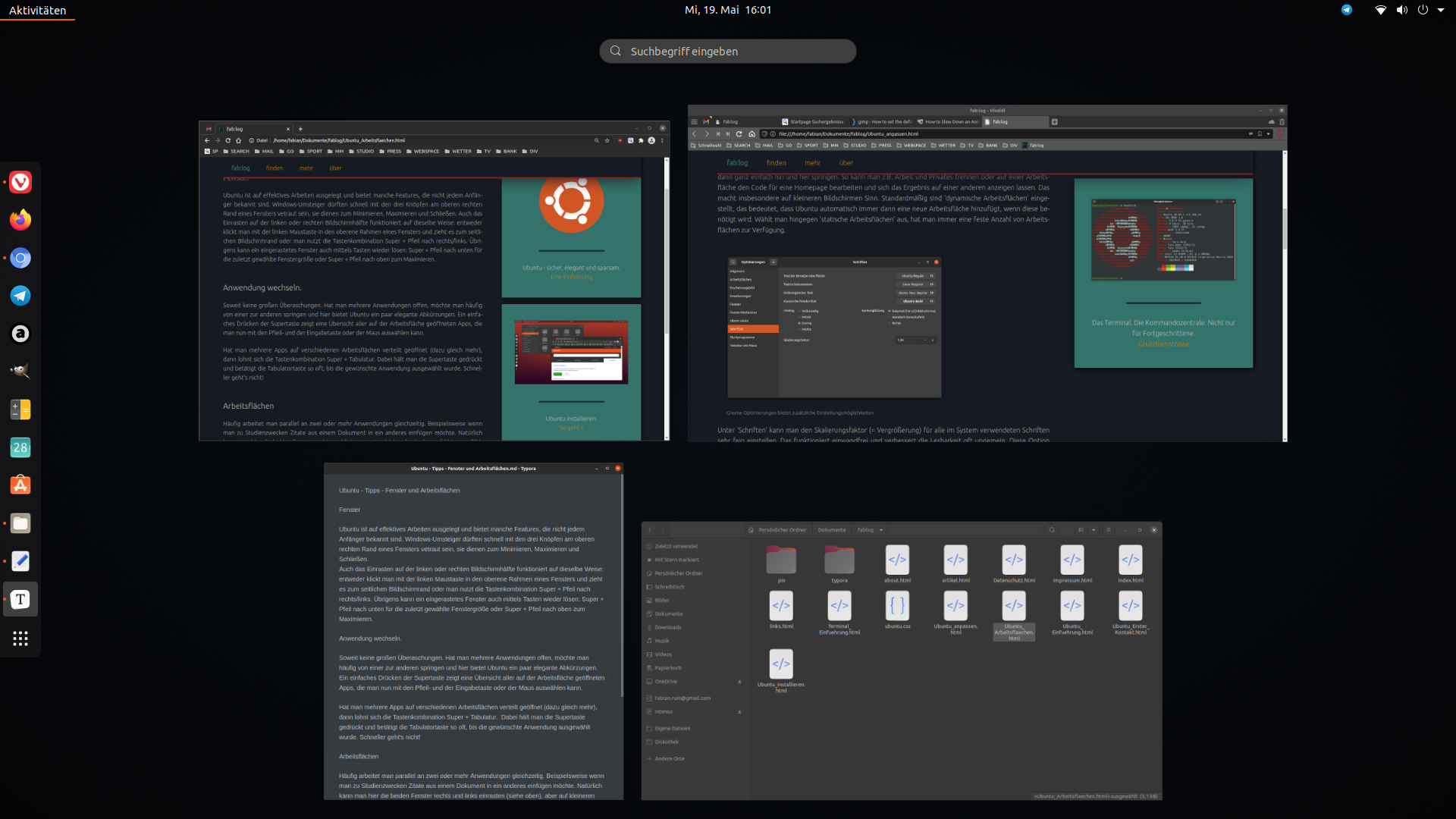Launch GIMP from the dock
Screen dimensions: 1456x819
pyautogui.click(x=20, y=372)
